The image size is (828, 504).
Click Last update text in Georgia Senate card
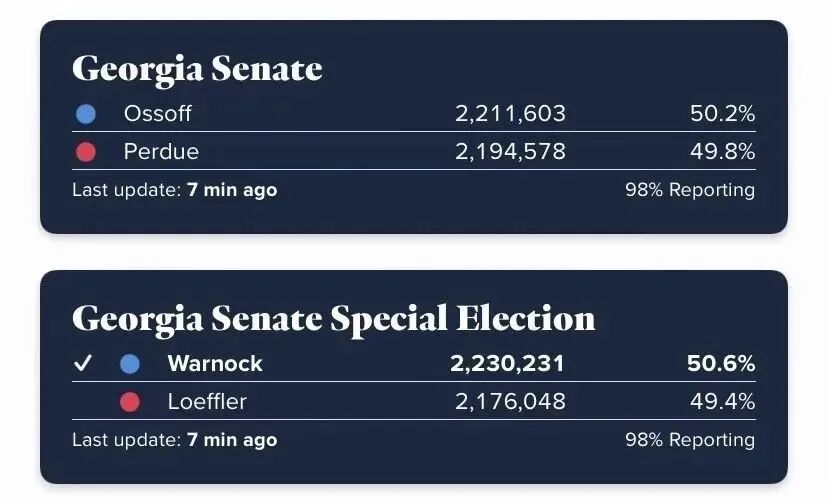click(x=175, y=190)
